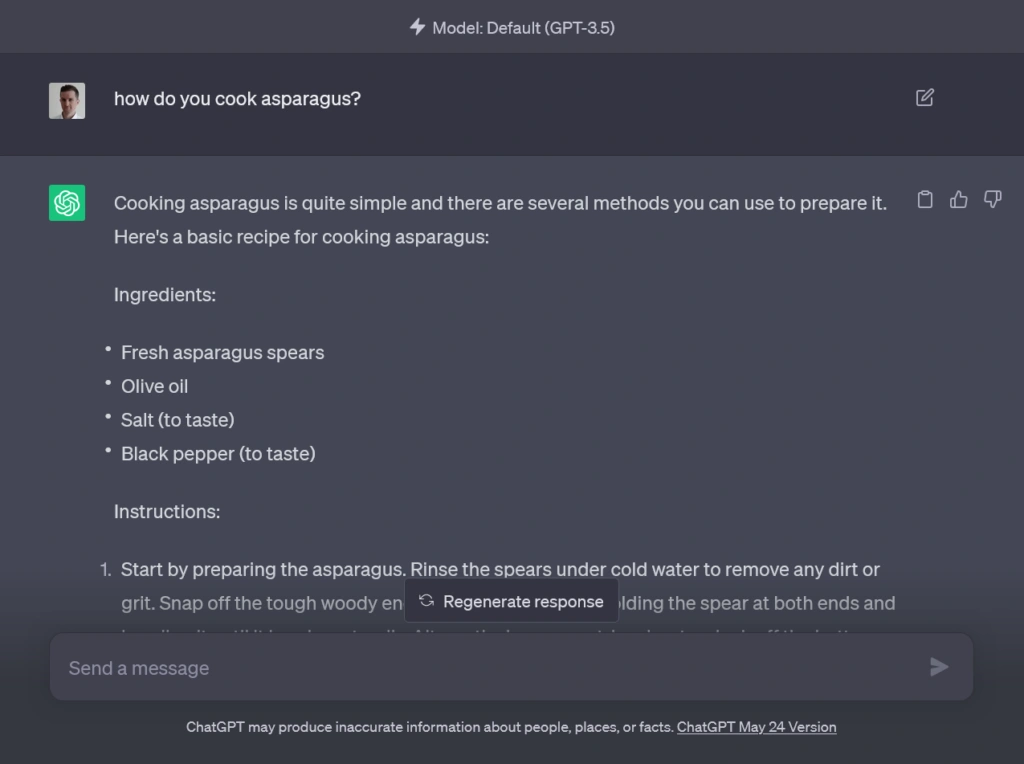Click the edit message pencil icon

[925, 98]
